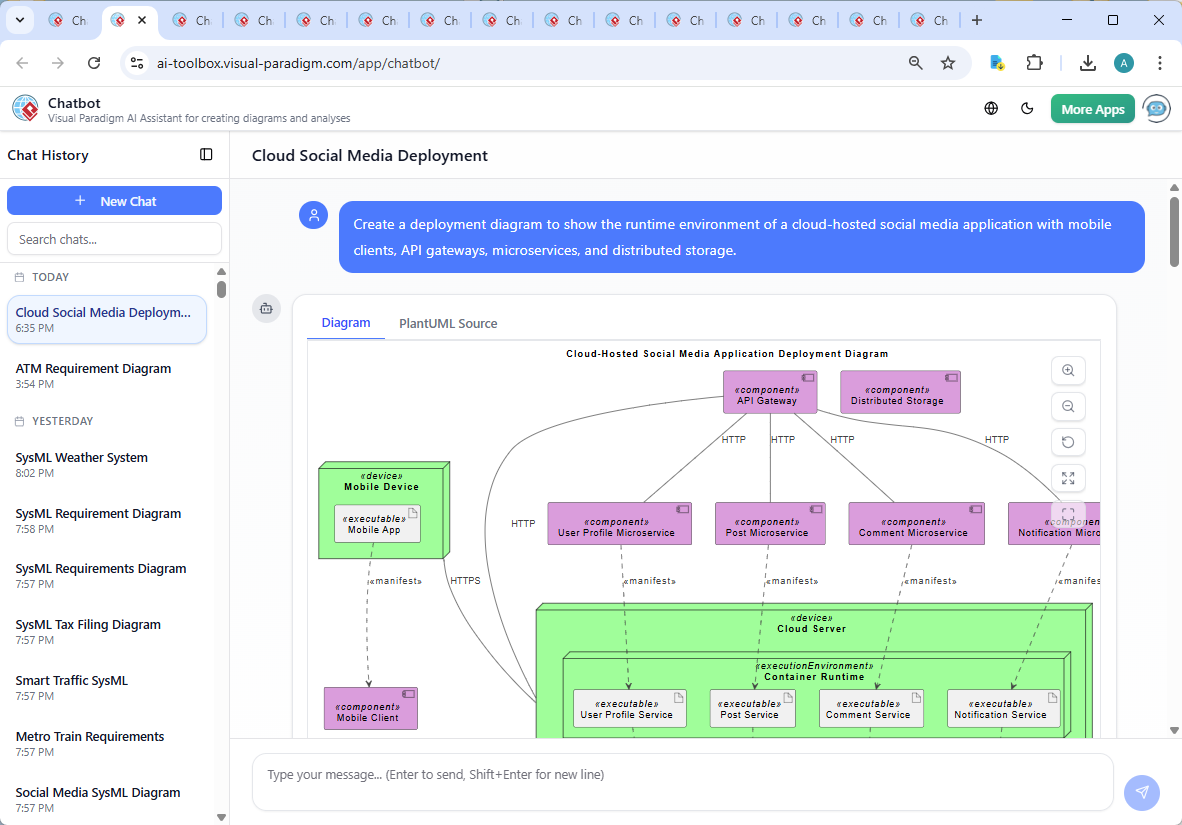
Task: Open the language globe menu
Action: (991, 109)
